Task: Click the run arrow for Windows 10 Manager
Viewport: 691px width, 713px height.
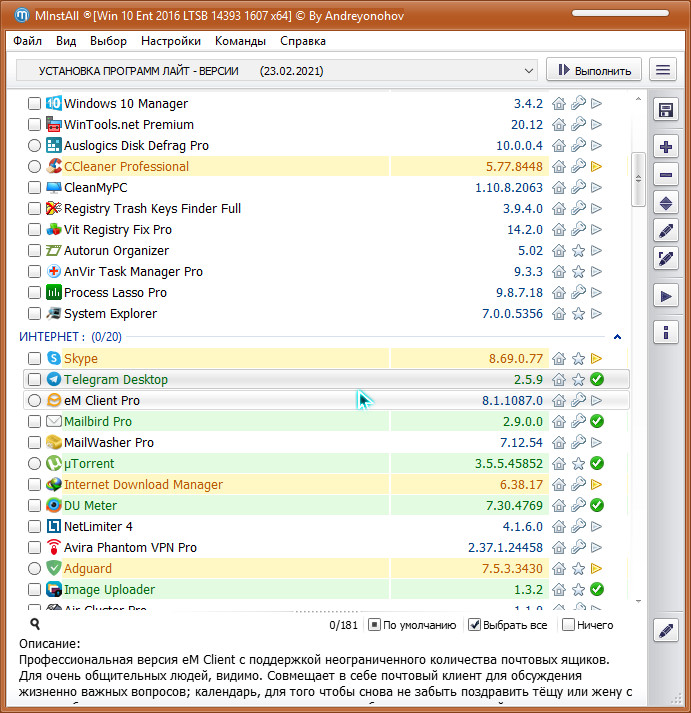Action: [596, 104]
